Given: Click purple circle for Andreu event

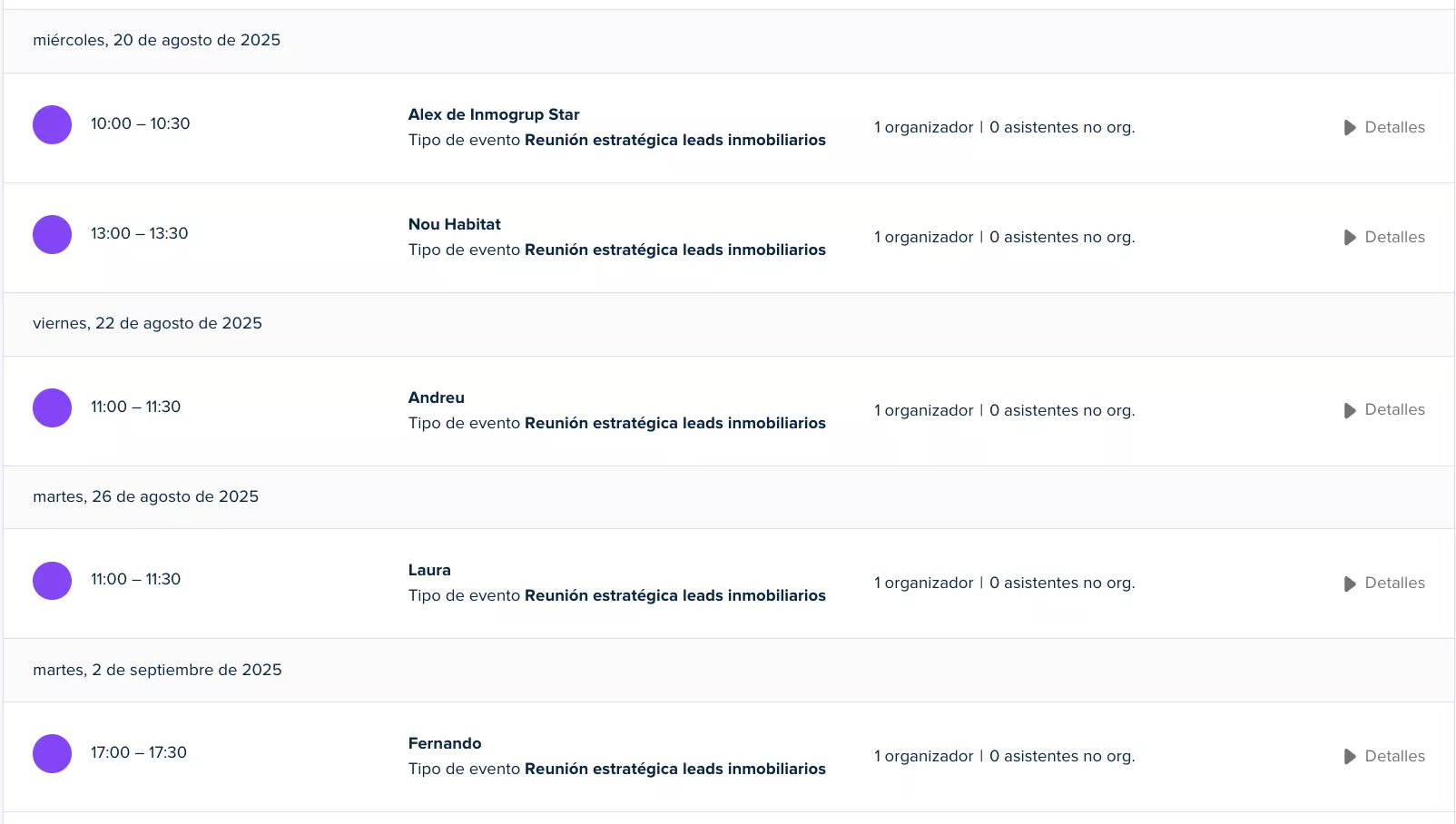Looking at the screenshot, I should pos(53,408).
